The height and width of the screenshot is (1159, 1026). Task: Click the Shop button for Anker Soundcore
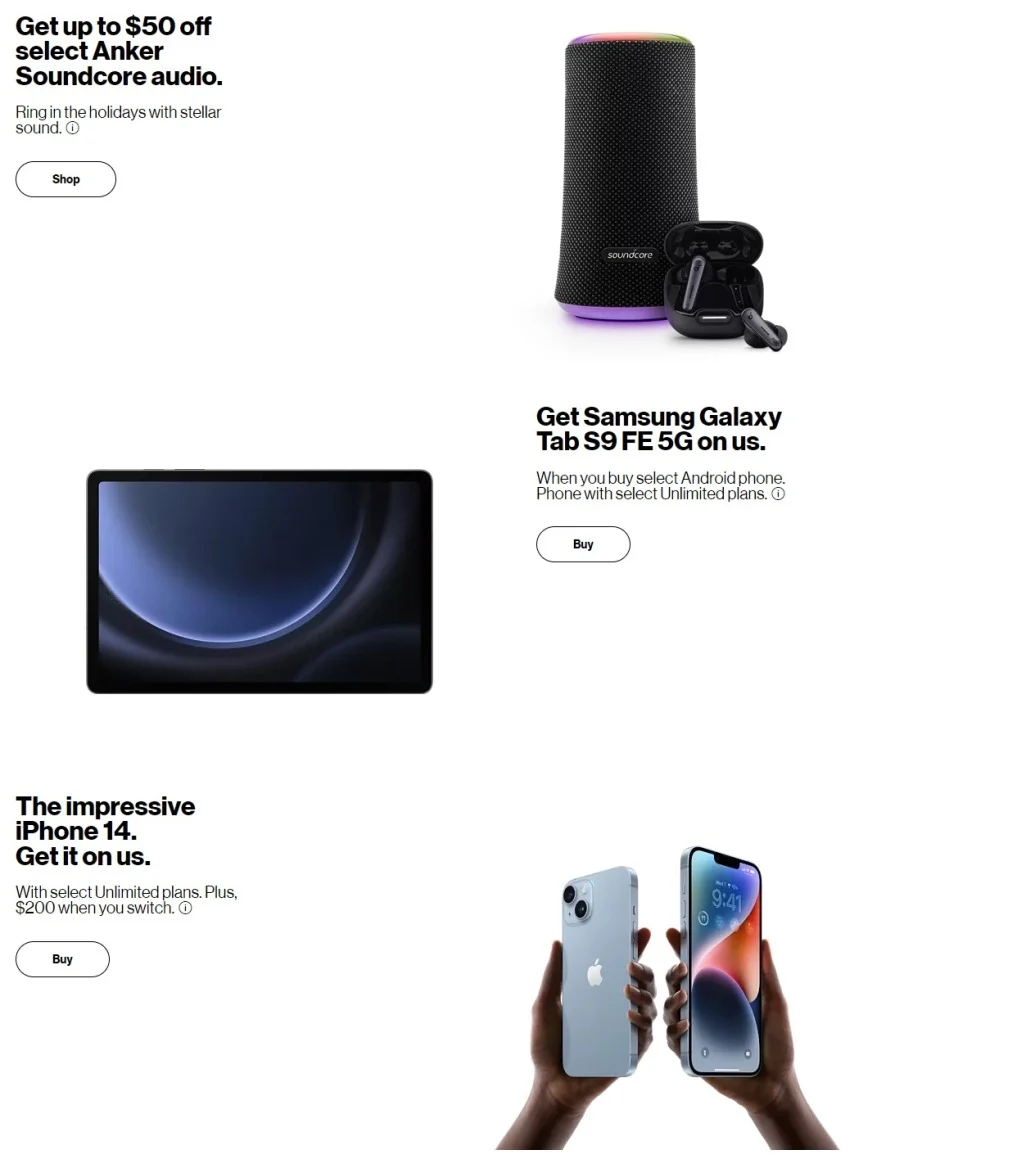point(66,179)
